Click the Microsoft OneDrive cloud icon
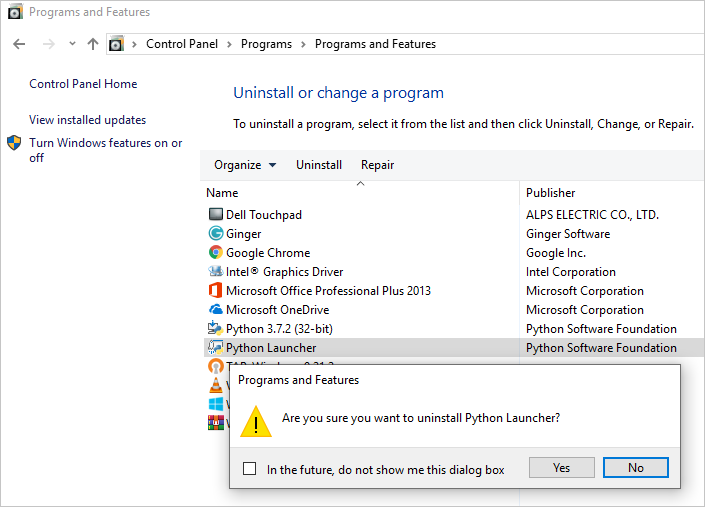 215,310
